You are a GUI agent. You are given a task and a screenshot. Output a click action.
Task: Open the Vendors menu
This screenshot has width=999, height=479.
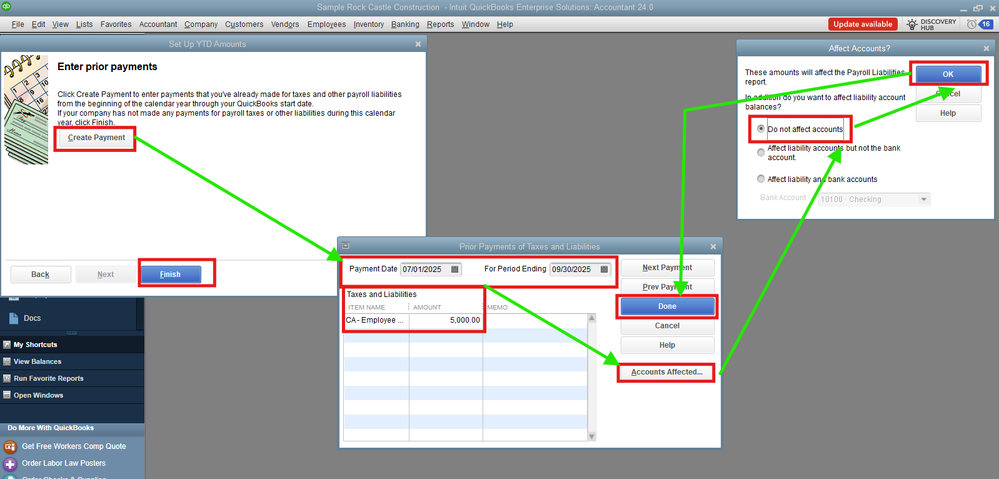tap(285, 24)
